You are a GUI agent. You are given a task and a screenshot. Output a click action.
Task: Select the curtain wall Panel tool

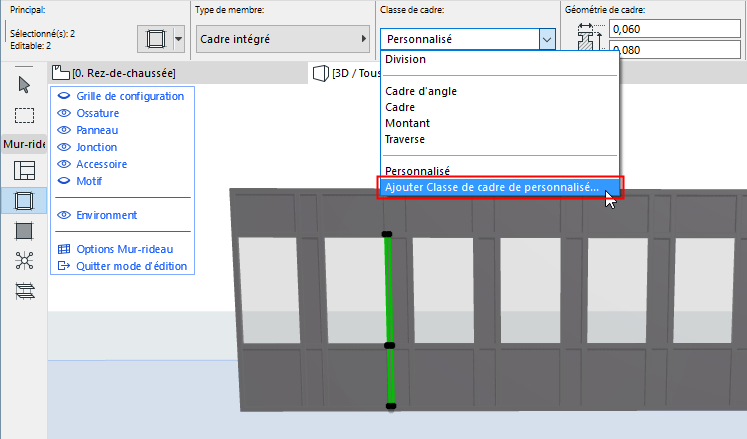point(24,231)
